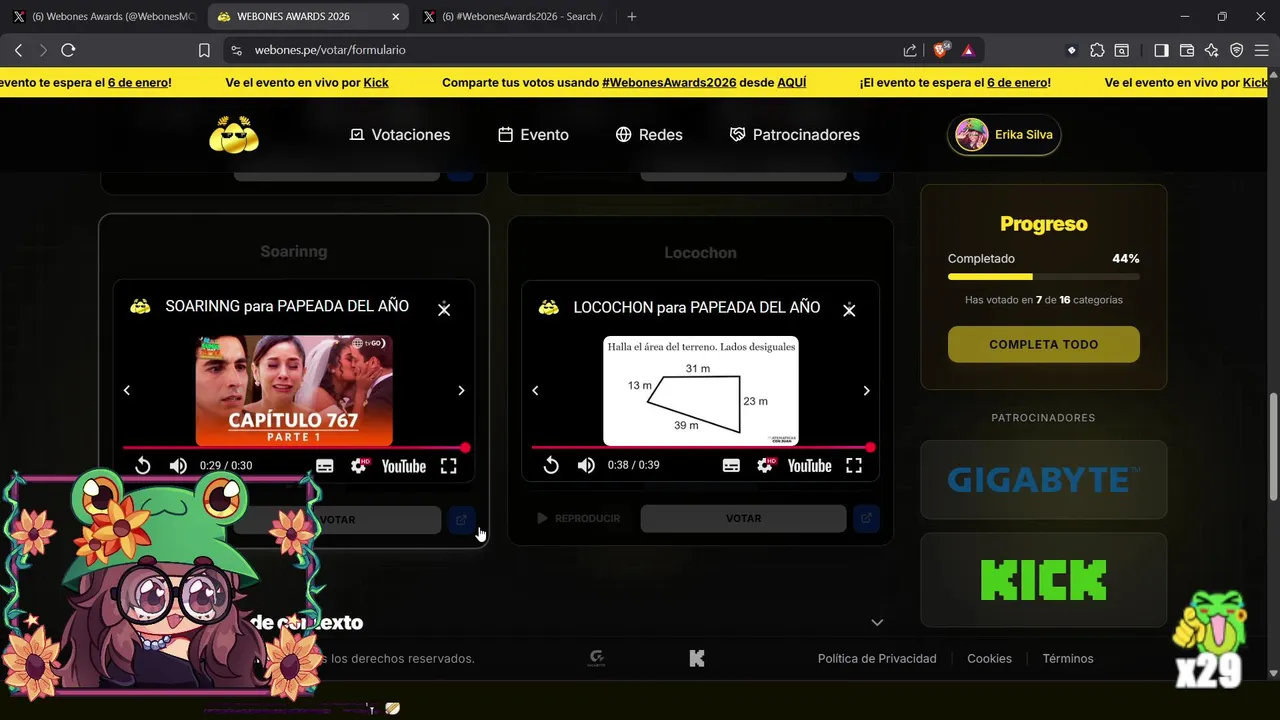Open the GIGABYTE sponsor card

1043,480
